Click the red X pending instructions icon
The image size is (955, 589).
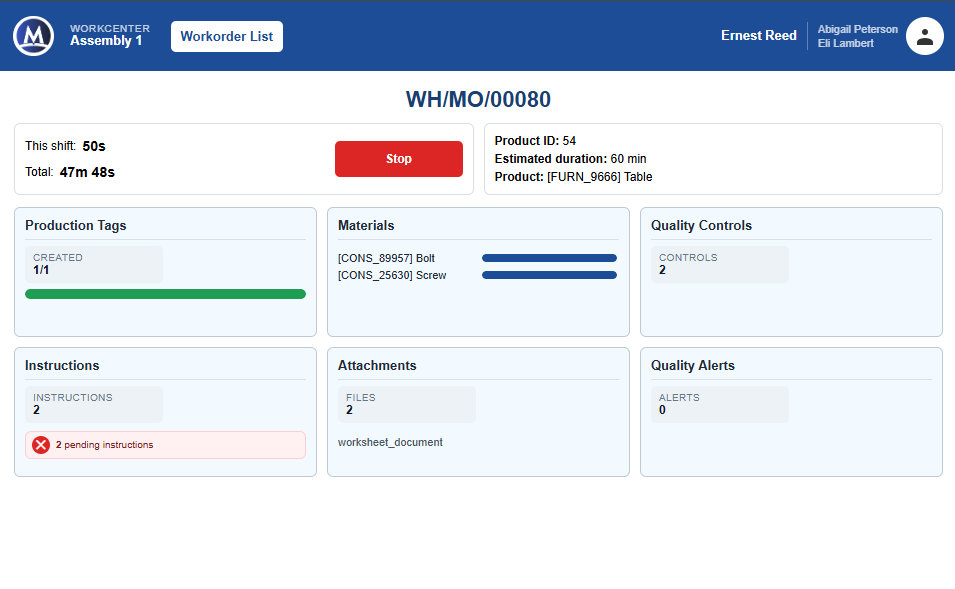pos(41,445)
